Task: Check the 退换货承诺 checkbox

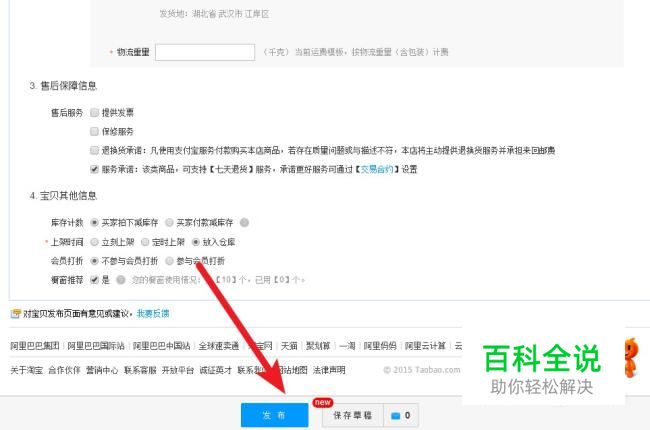Action: tap(95, 150)
